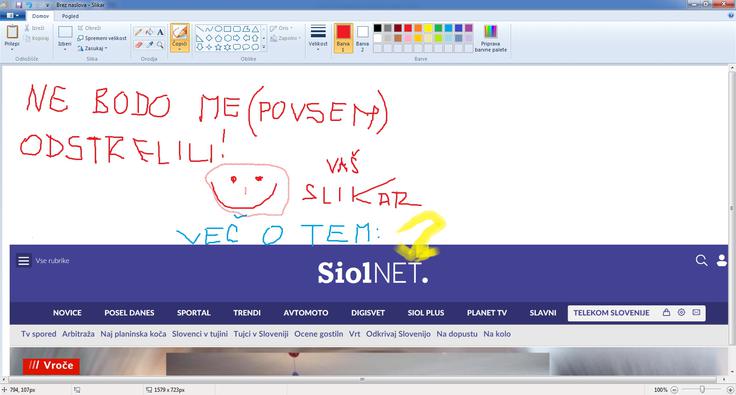Click the user profile icon on Siol header
736x395 pixels.
tap(722, 260)
